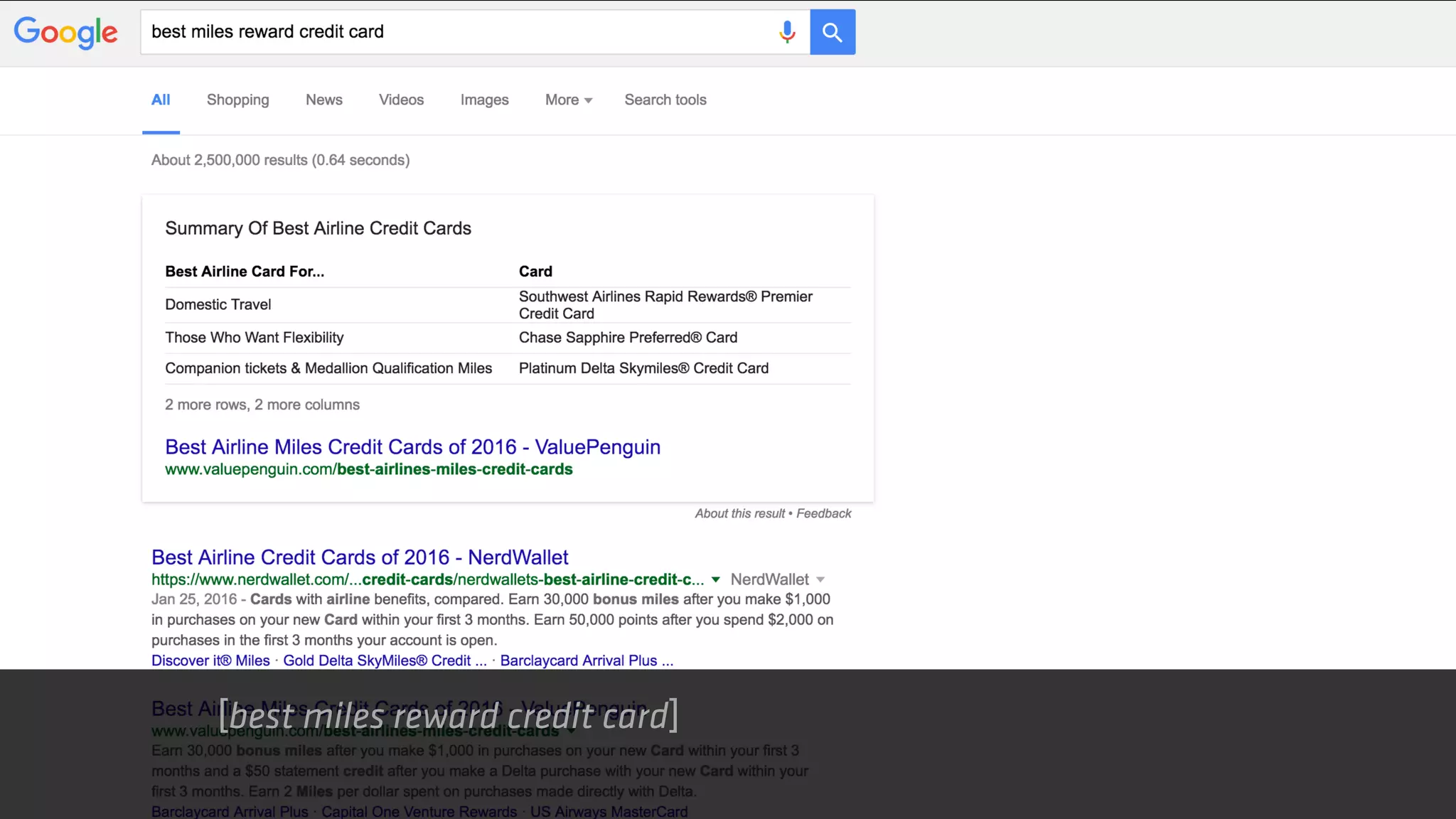Click 'Those Who Want Flexibility' row label
Image resolution: width=1456 pixels, height=819 pixels.
(255, 338)
